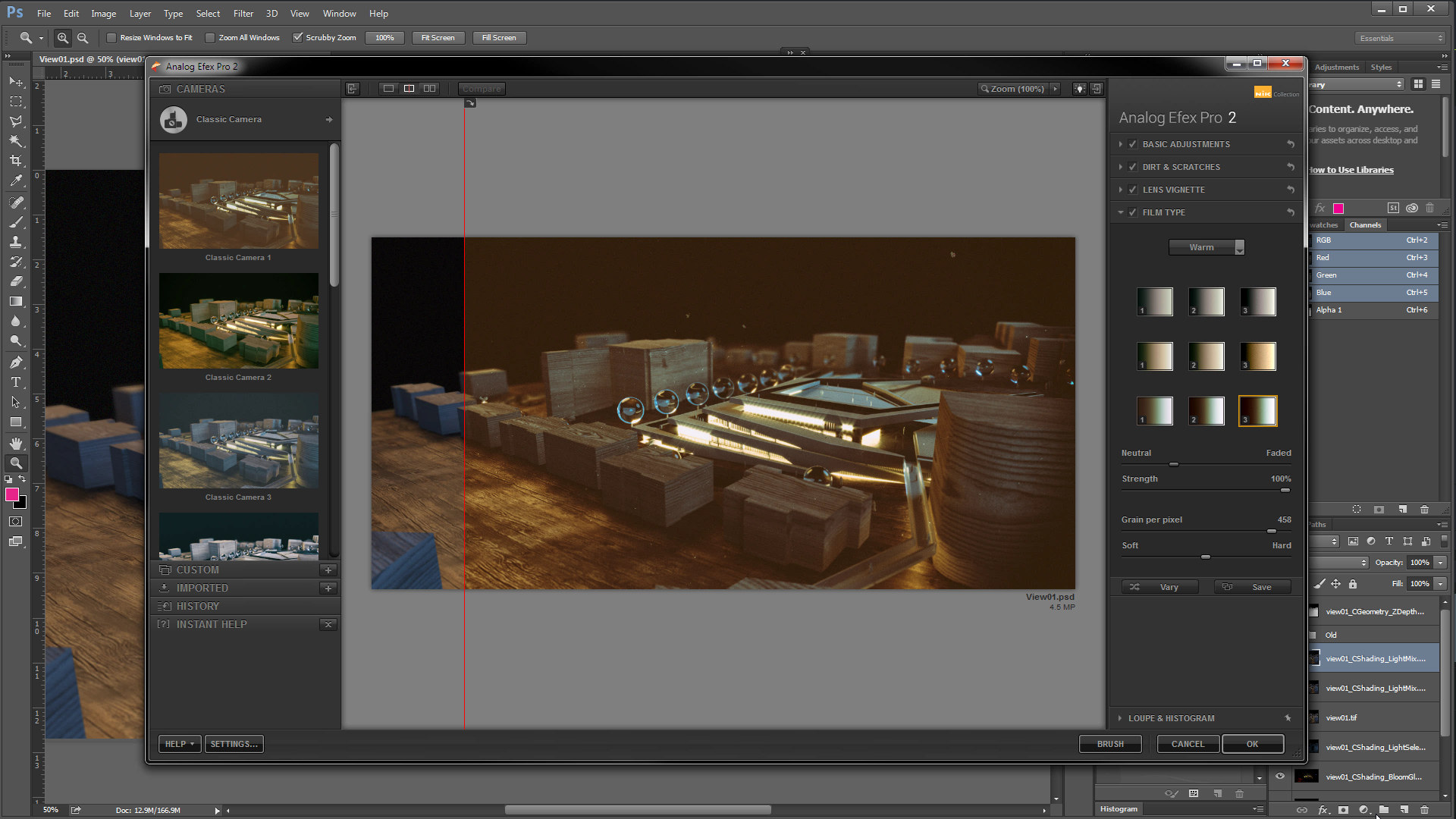Screen dimensions: 1456x819
Task: Select the Gradient tool
Action: click(x=16, y=301)
